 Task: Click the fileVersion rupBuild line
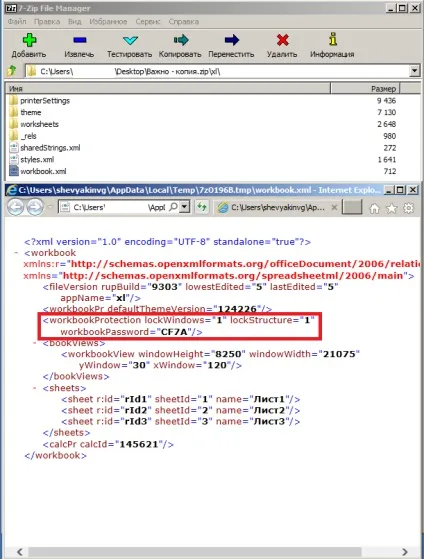coord(190,287)
